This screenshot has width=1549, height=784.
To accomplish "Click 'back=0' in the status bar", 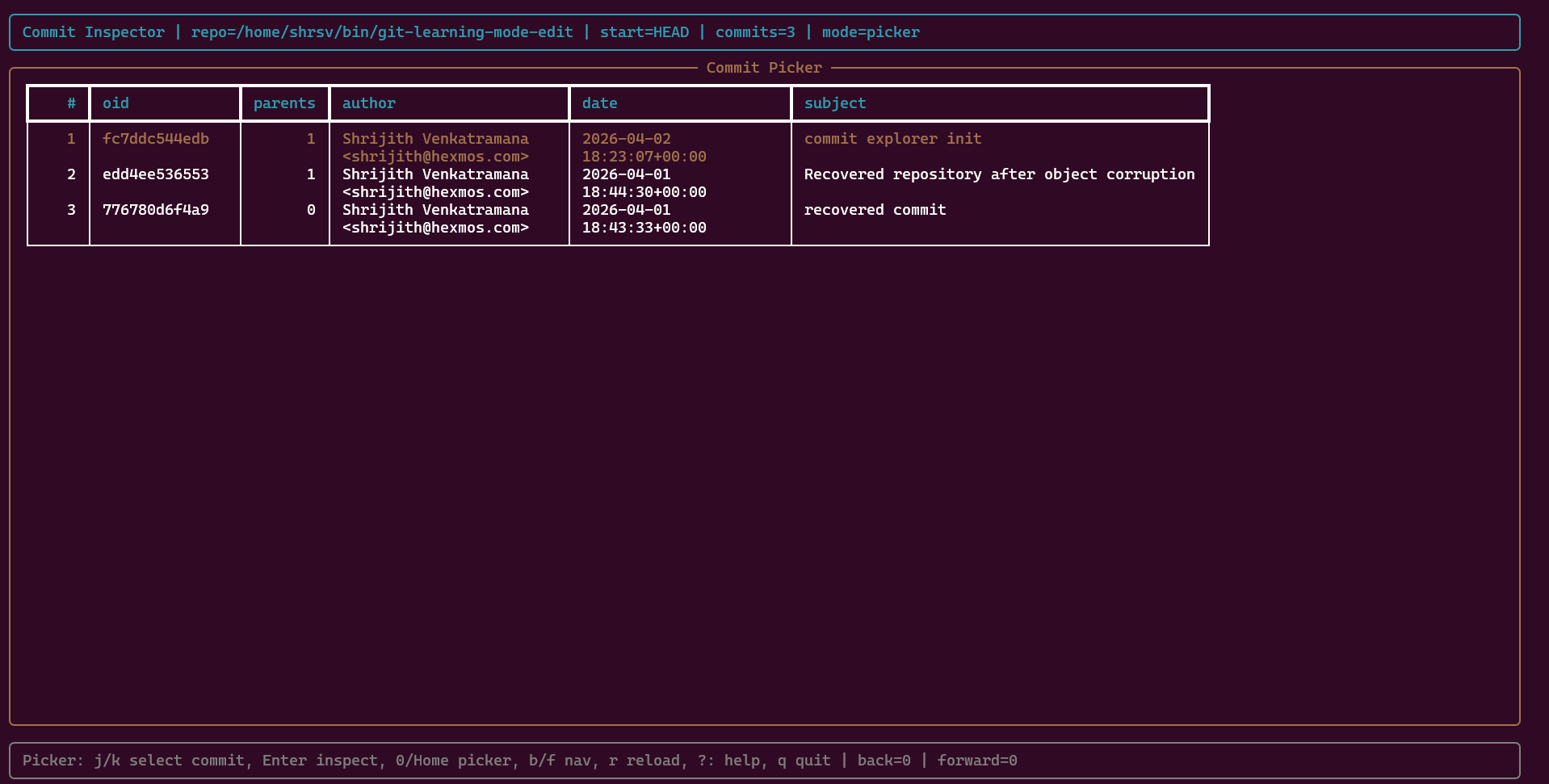I will (884, 761).
